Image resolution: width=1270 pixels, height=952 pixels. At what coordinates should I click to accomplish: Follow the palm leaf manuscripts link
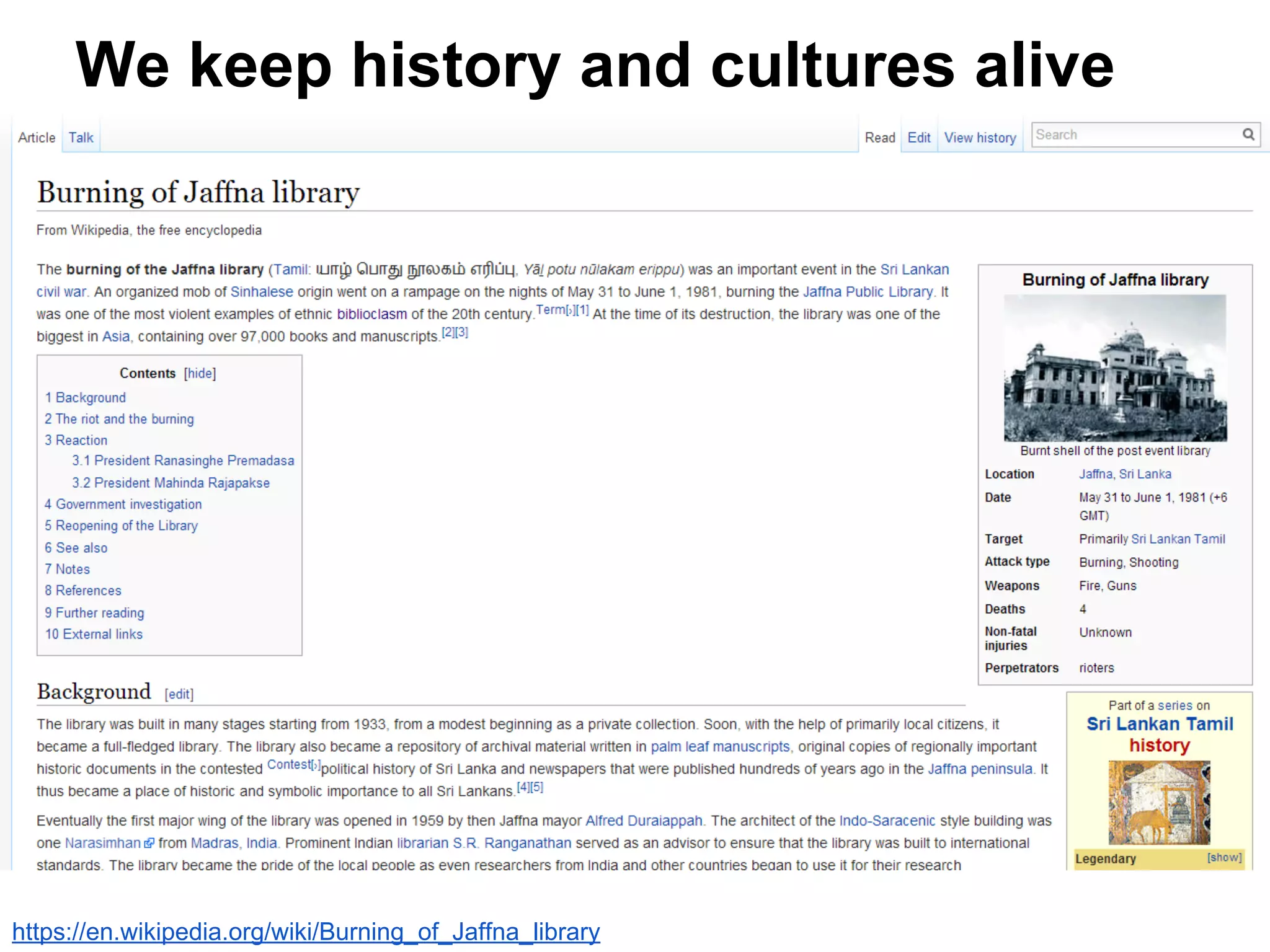tap(720, 747)
